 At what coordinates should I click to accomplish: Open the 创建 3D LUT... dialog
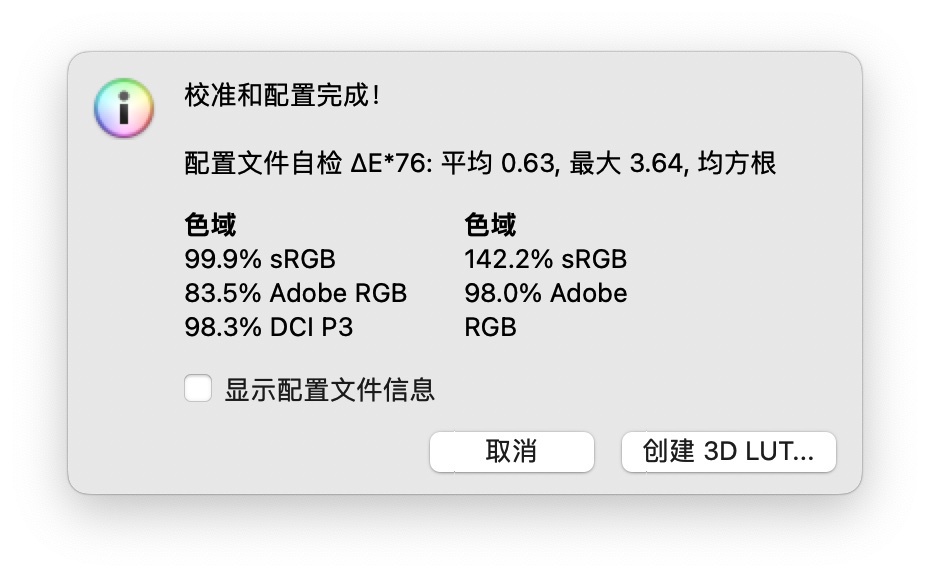tap(728, 452)
